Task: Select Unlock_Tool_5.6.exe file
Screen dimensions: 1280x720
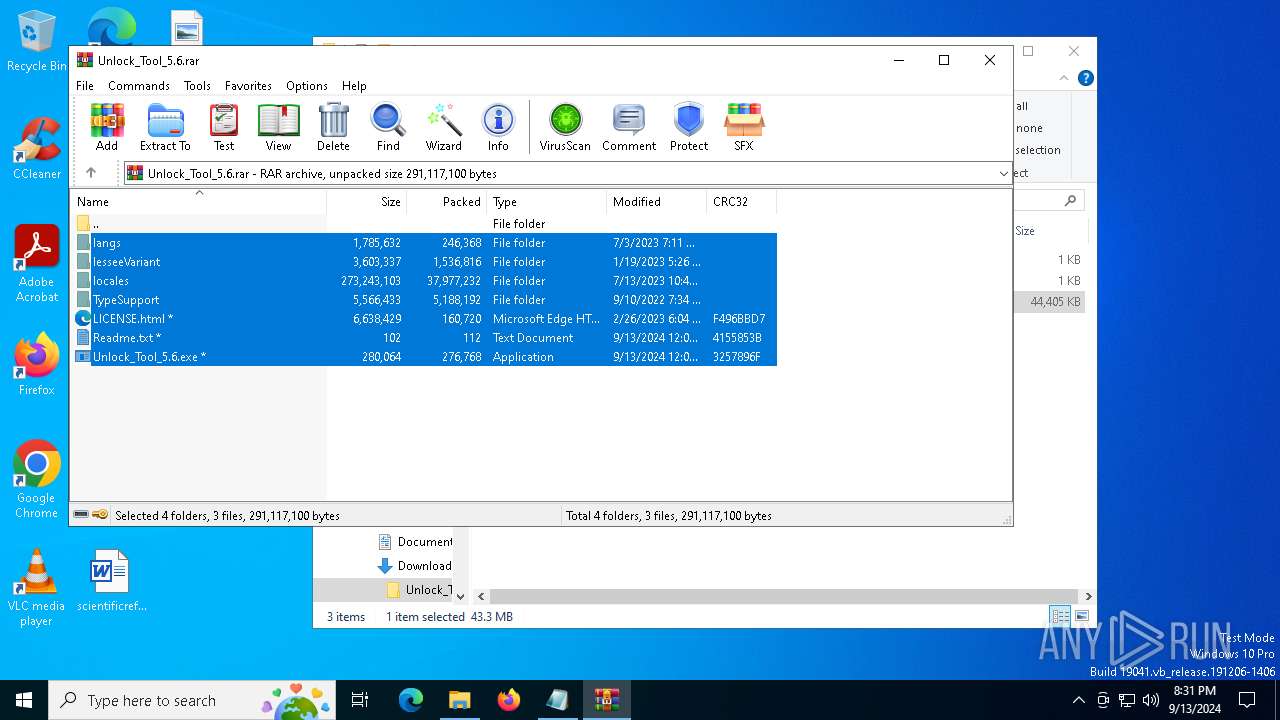Action: point(425,357)
